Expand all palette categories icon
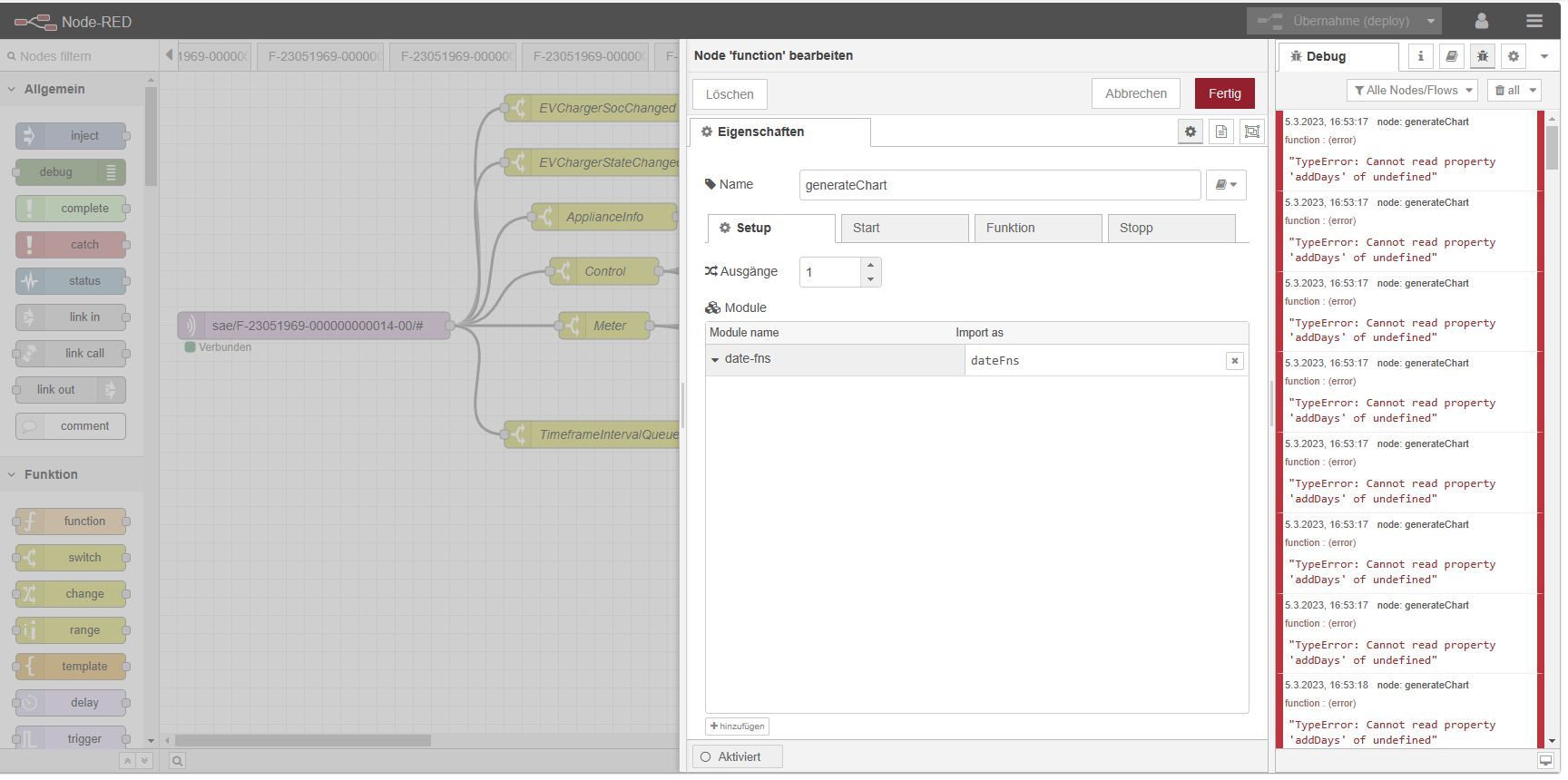The height and width of the screenshot is (780, 1568). pos(144,761)
